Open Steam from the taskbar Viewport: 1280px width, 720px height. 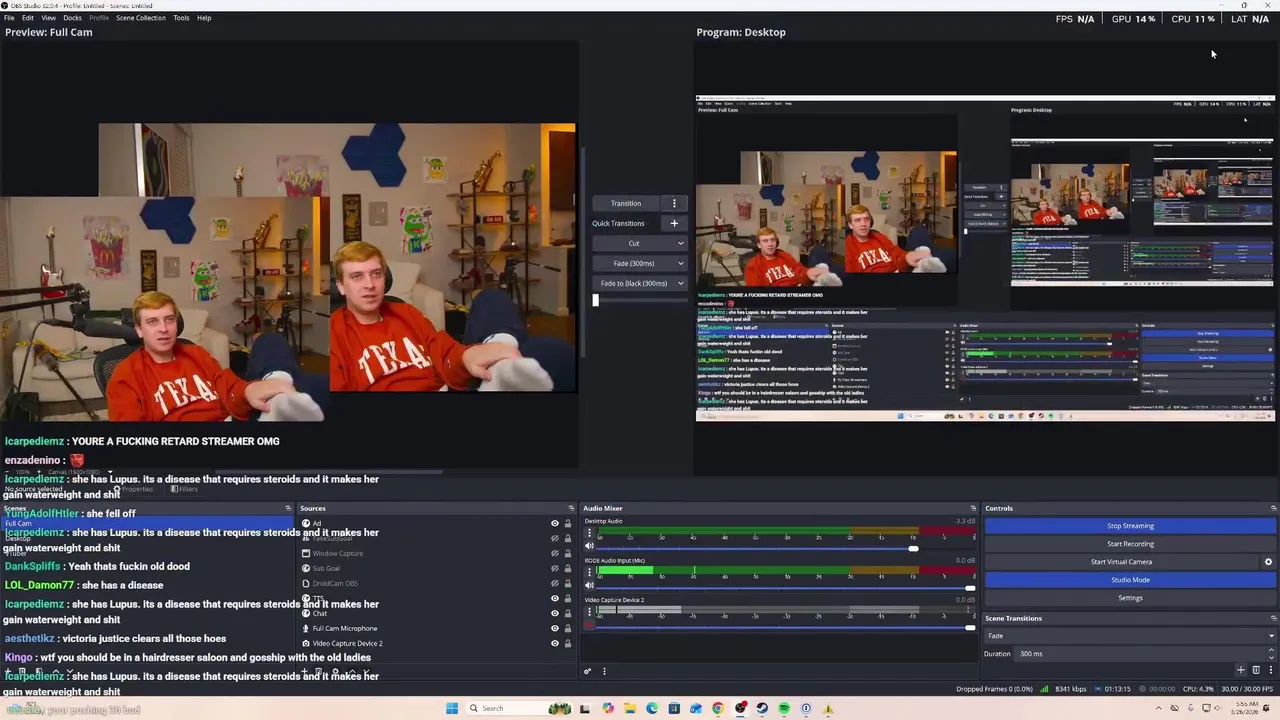coord(762,708)
